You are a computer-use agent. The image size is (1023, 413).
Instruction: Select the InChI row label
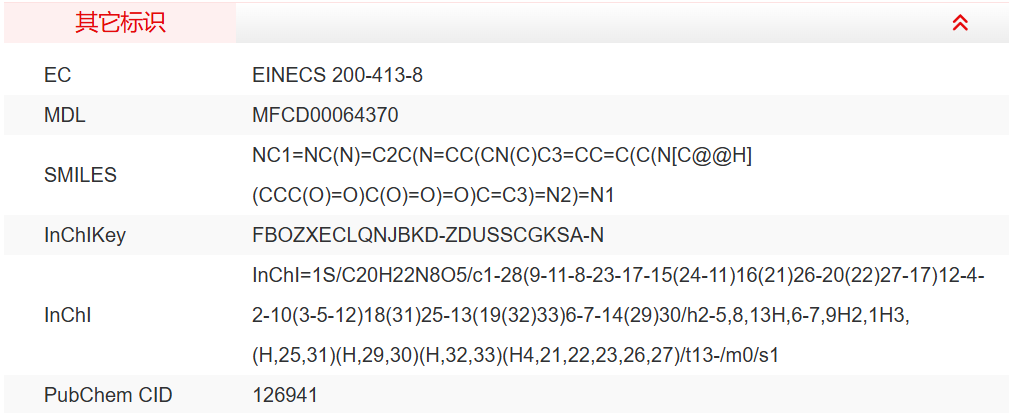pyautogui.click(x=66, y=315)
